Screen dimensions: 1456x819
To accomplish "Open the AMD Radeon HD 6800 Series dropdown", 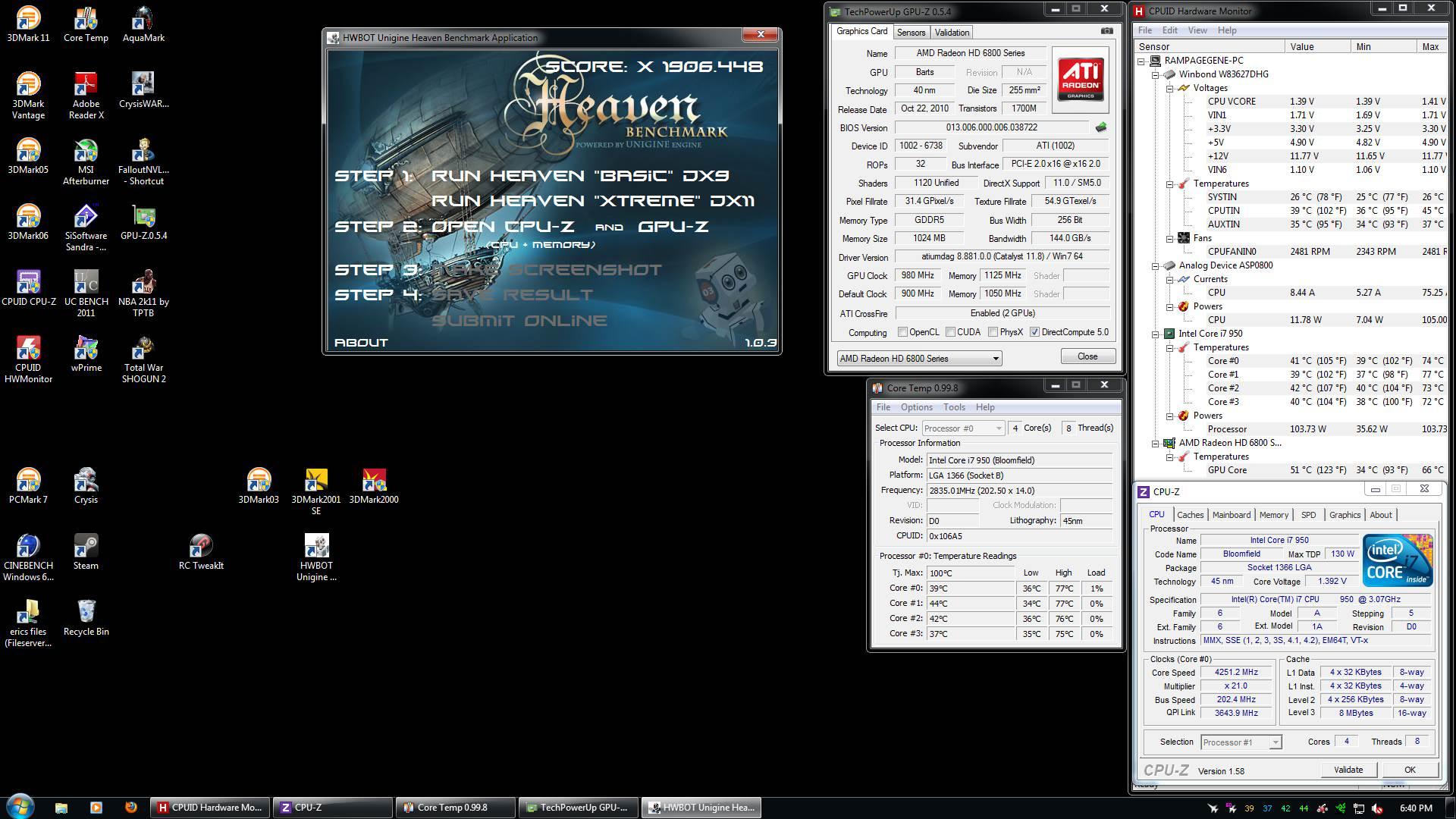I will pos(919,358).
